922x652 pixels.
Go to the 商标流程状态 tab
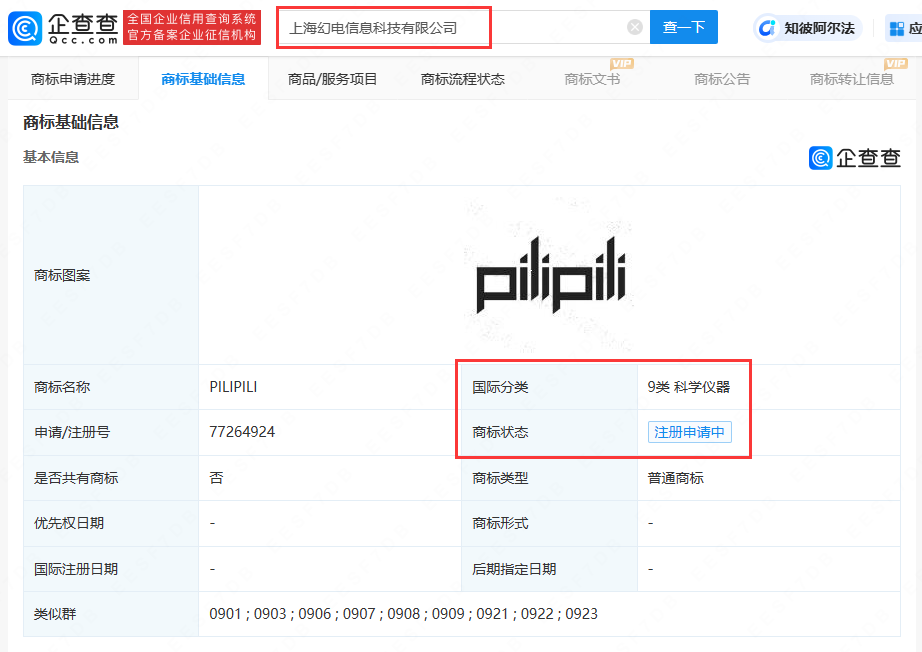[463, 79]
